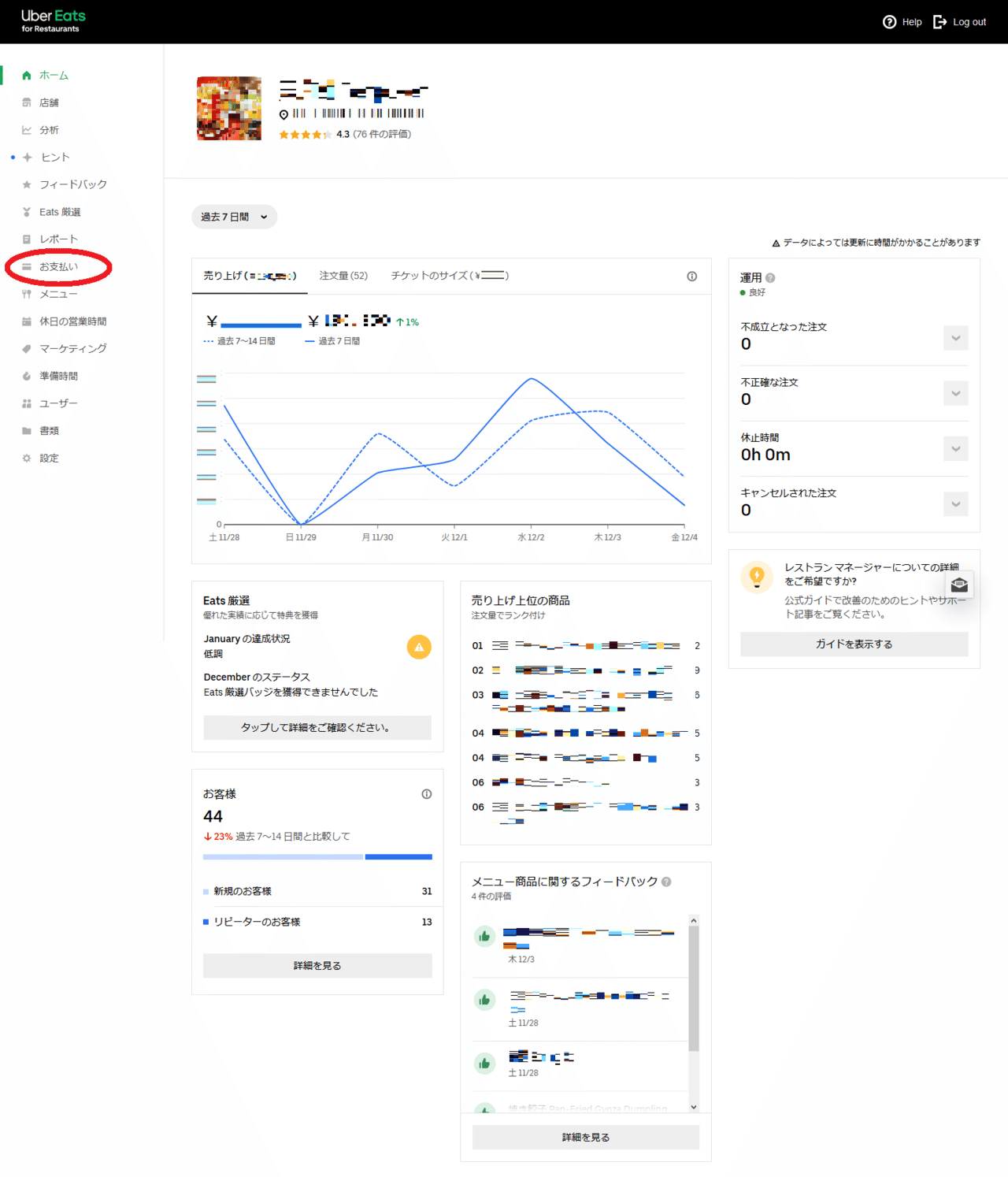This screenshot has height=1177, width=1008.
Task: Click the chart icon beside 分析
Action: [27, 130]
